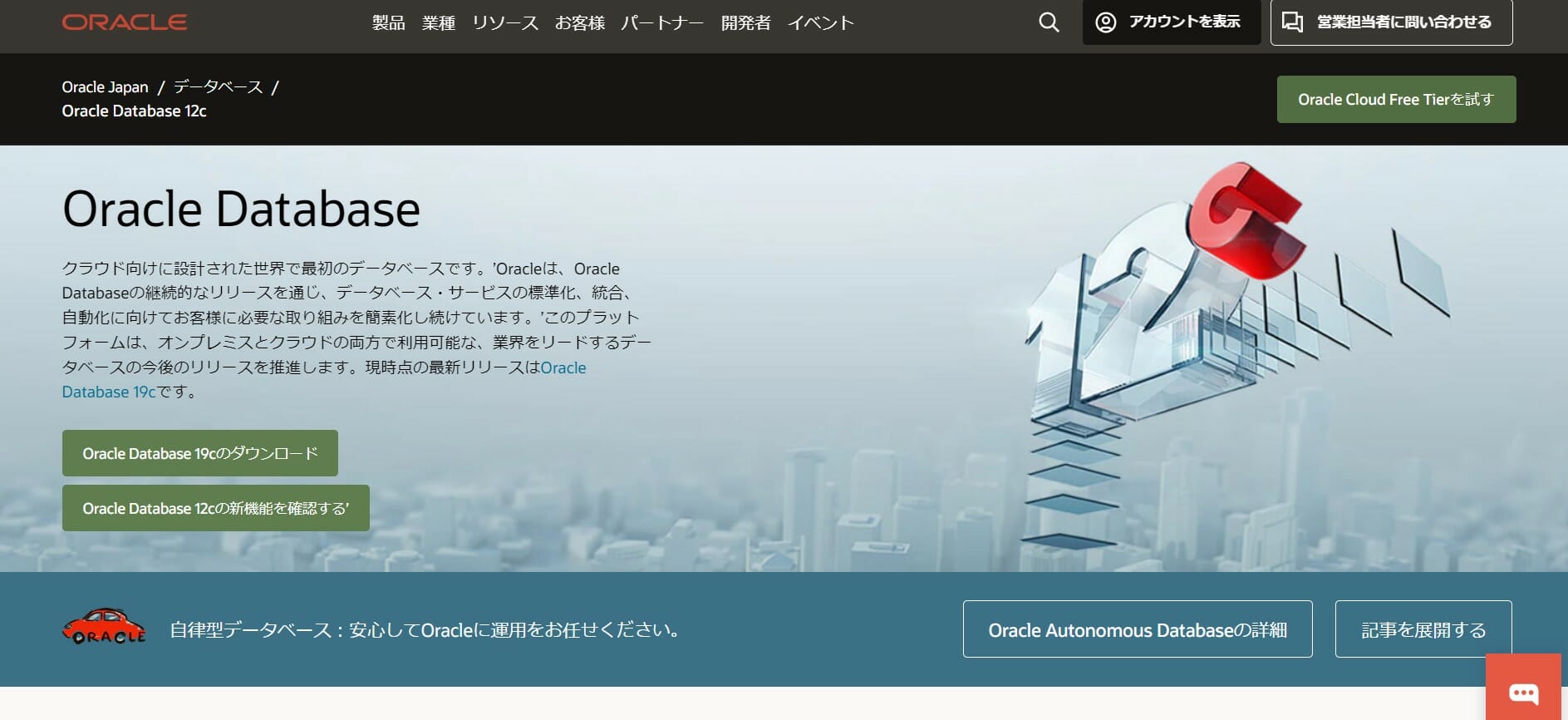
Task: Click Oracle Database 12c breadcrumb text
Action: tap(134, 111)
